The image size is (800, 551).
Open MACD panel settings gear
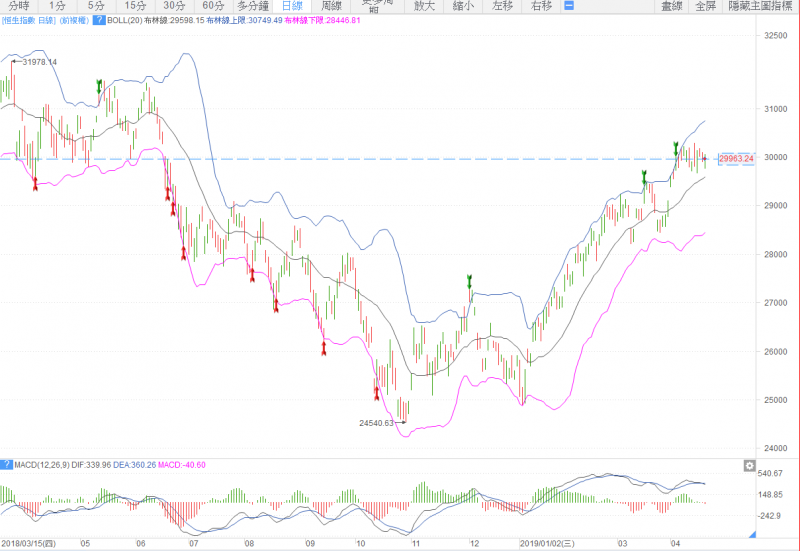click(x=748, y=465)
